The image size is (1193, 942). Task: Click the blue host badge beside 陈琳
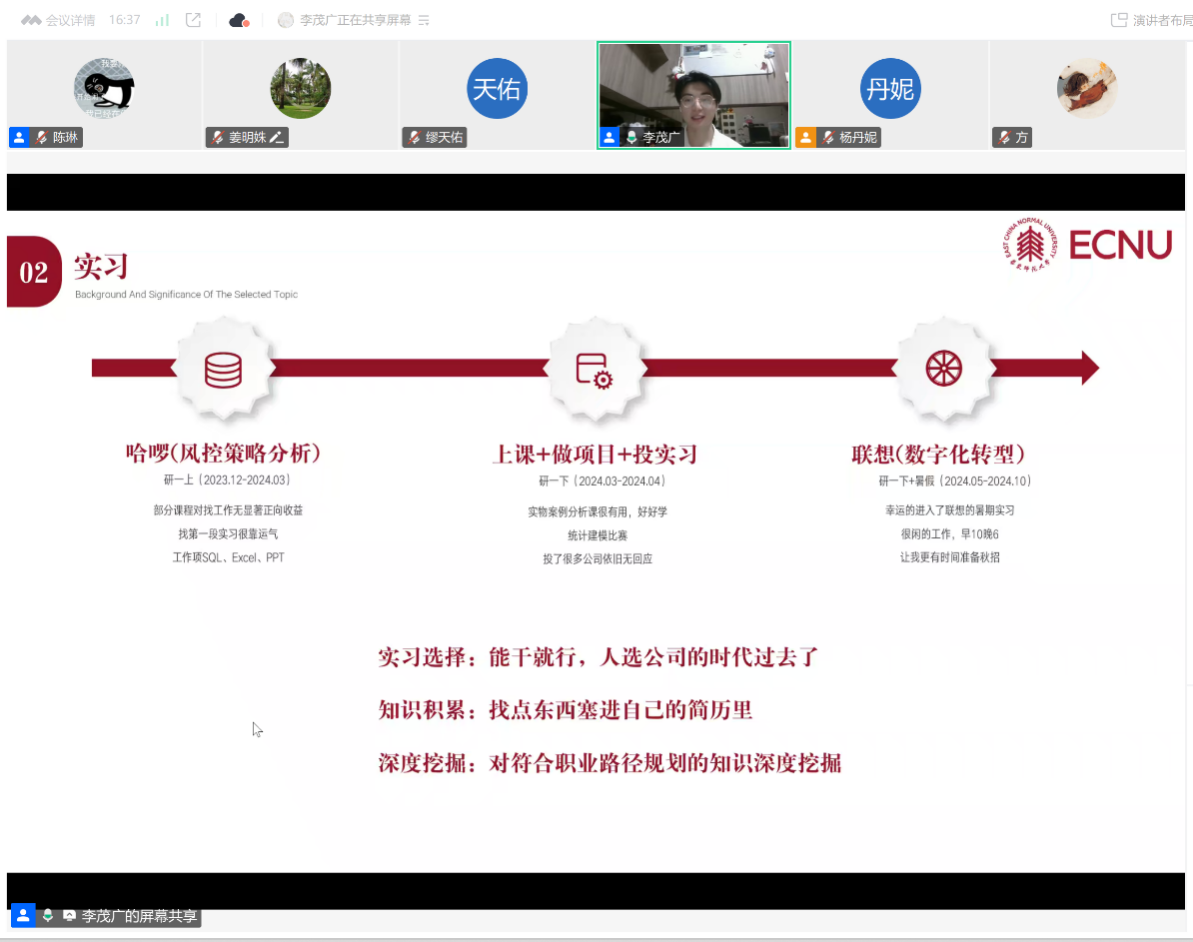click(x=19, y=137)
